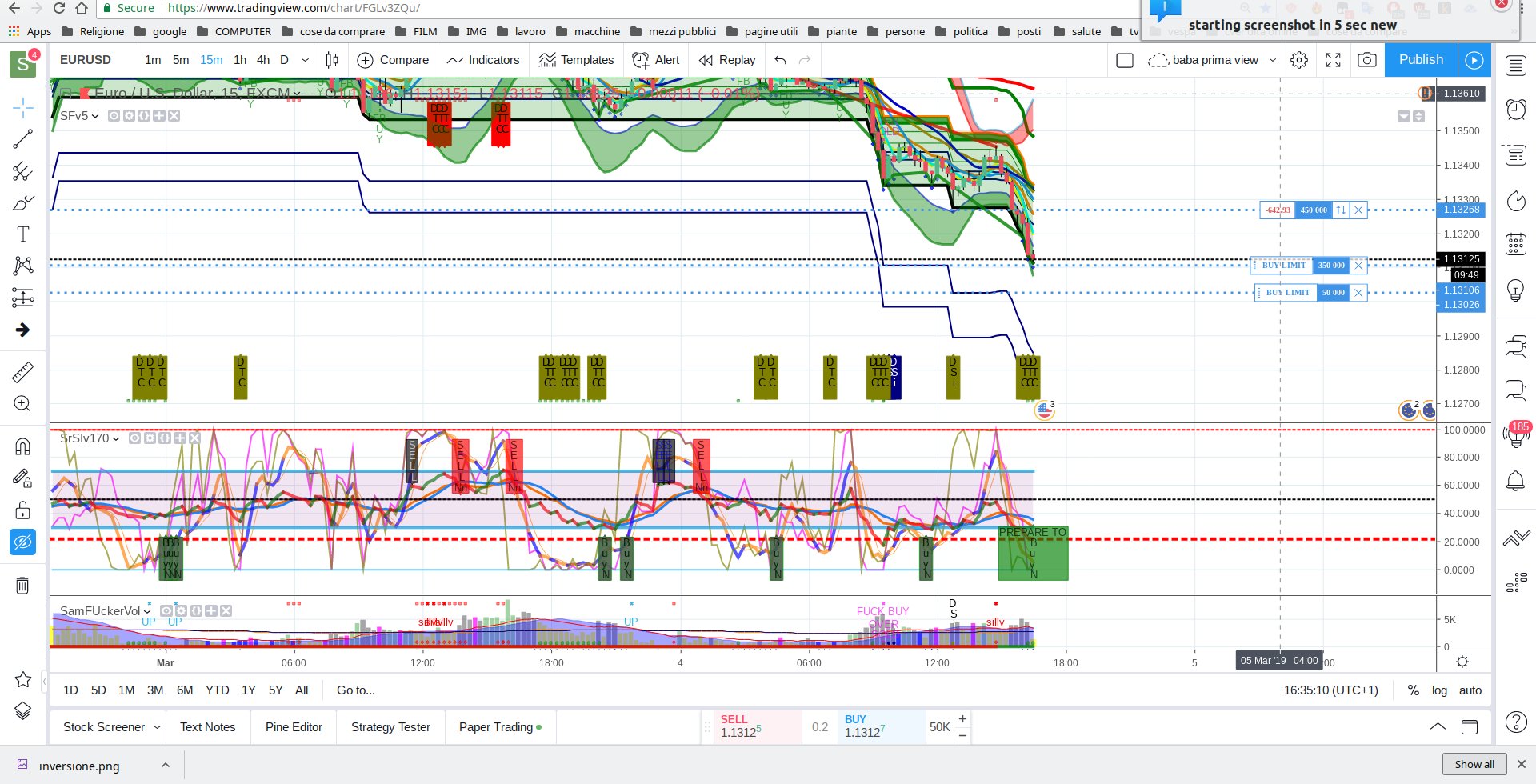This screenshot has width=1536, height=784.
Task: Reverse the 450 000 position arrows
Action: [x=1341, y=210]
